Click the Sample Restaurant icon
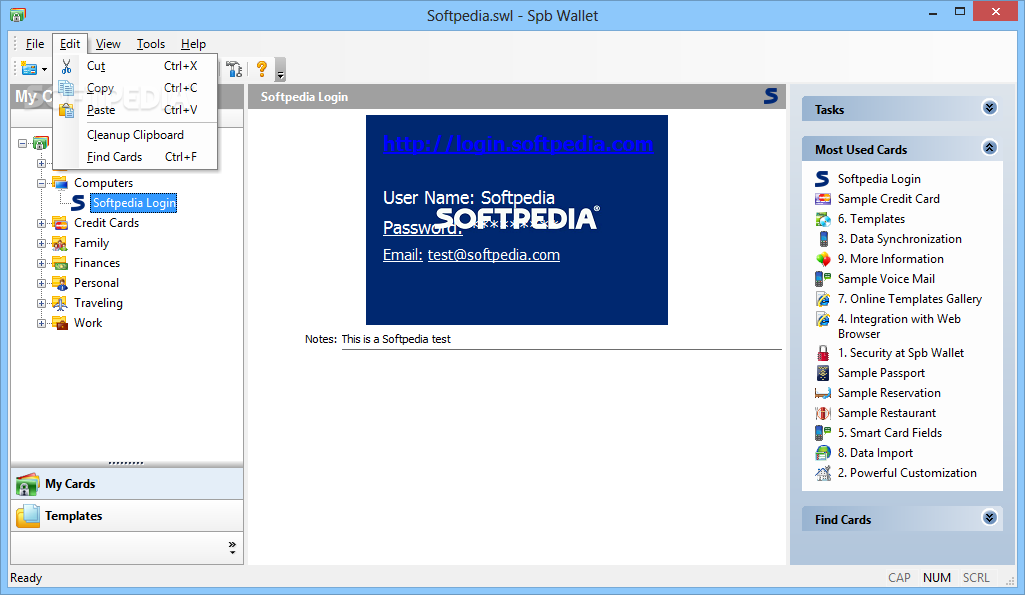Screen dimensions: 1025x595 tap(823, 413)
